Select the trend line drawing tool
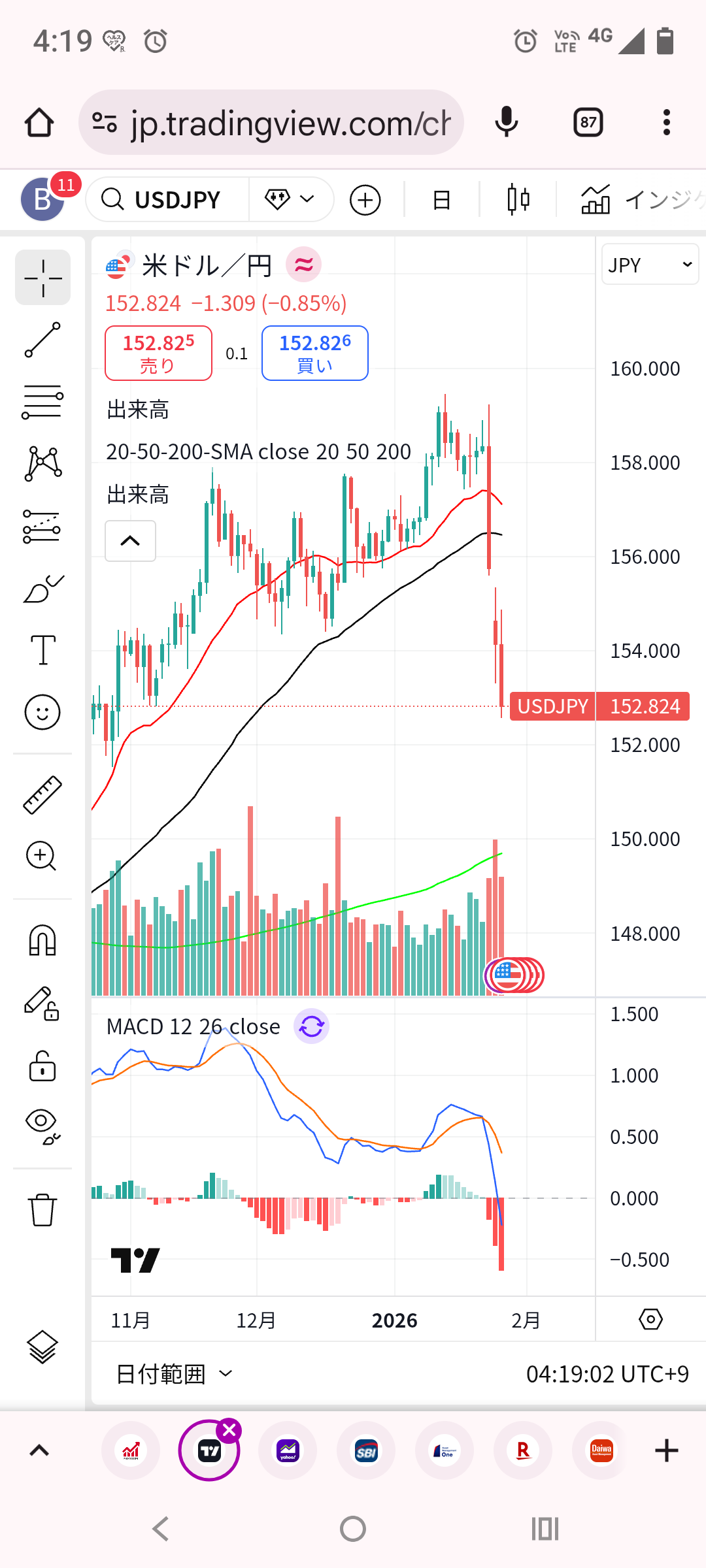 [x=42, y=340]
